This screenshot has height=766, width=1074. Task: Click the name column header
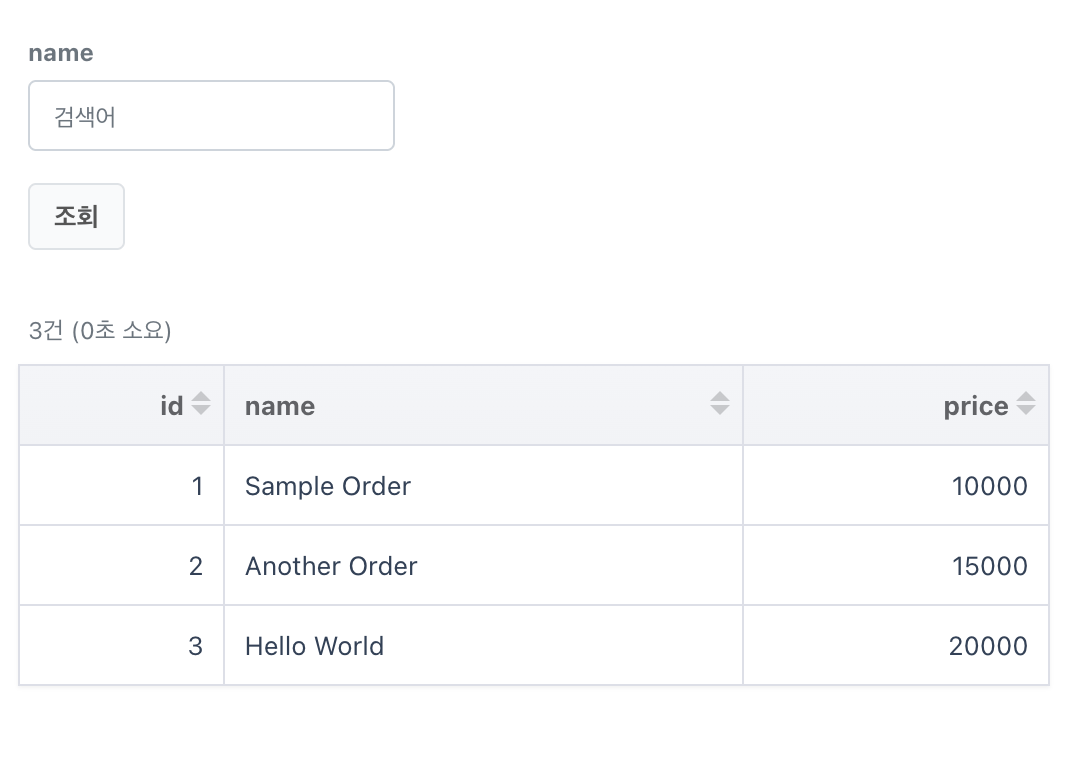click(280, 406)
